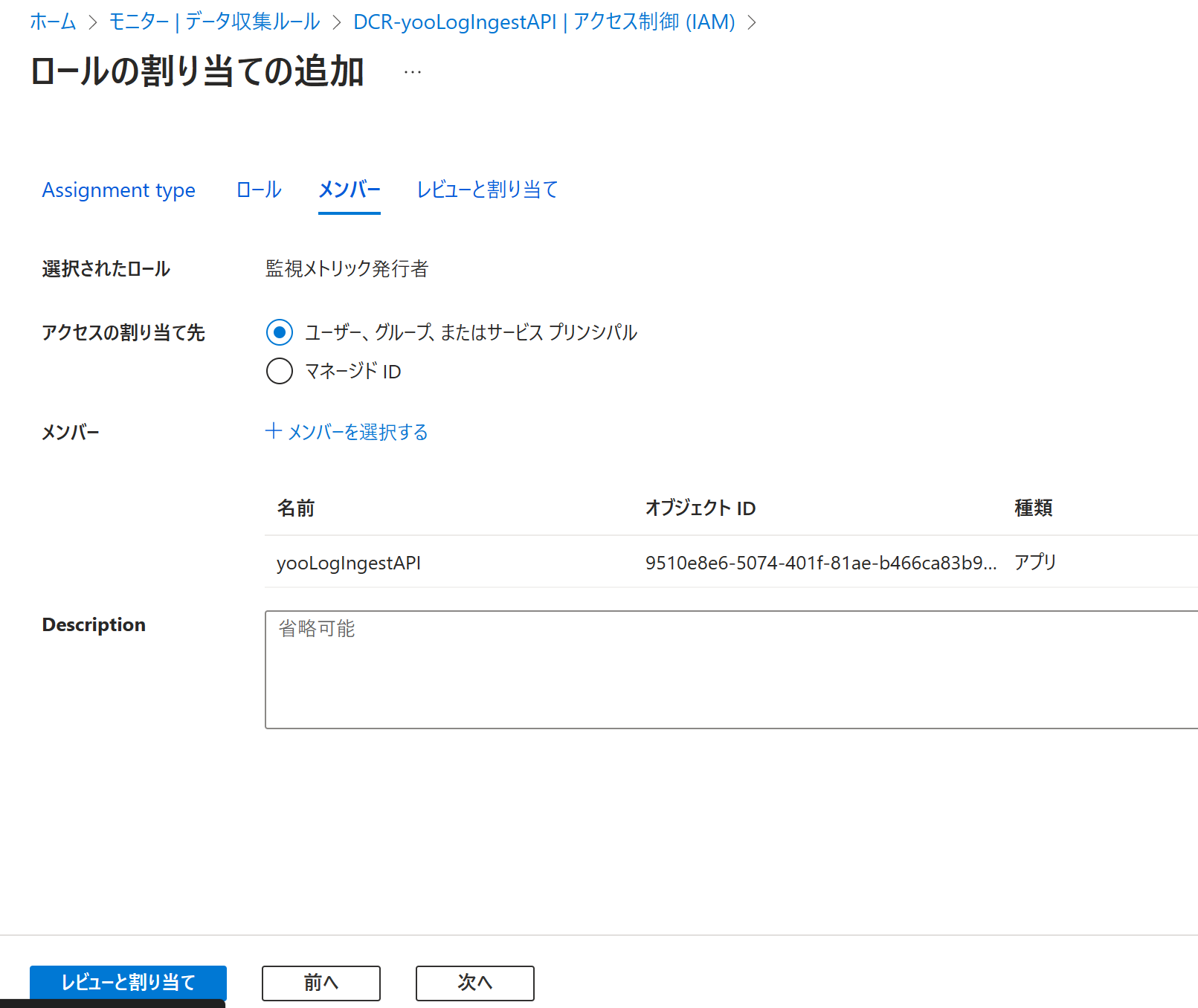This screenshot has height=1008, width=1198.
Task: Open the レビューと割り当て tab
Action: coord(487,190)
